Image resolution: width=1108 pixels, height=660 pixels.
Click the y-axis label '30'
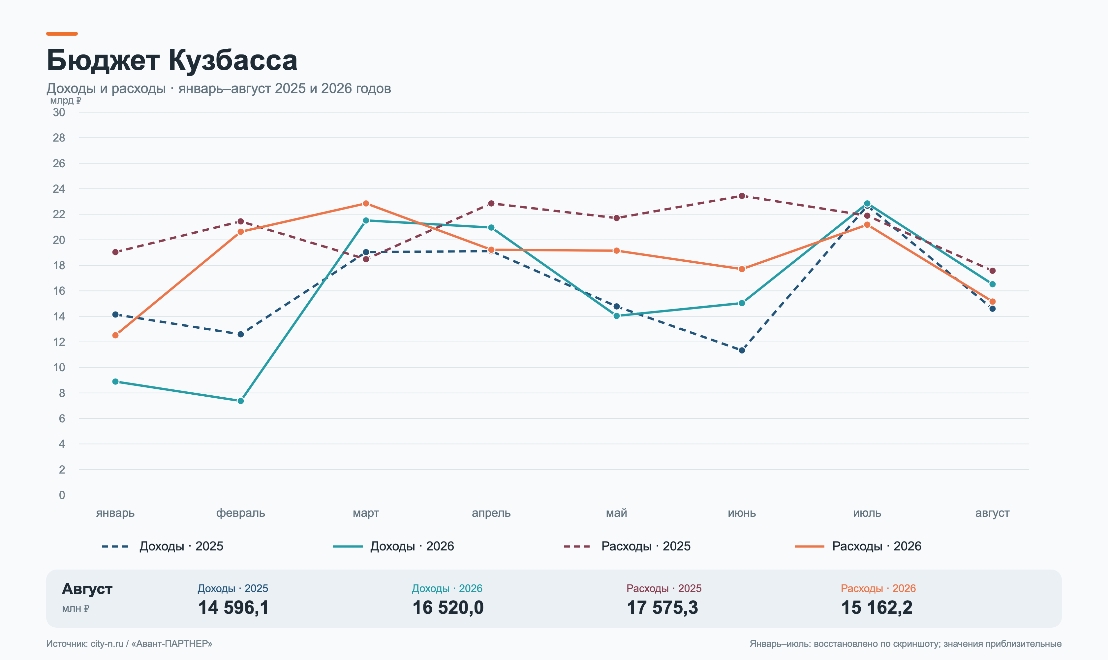(x=59, y=112)
